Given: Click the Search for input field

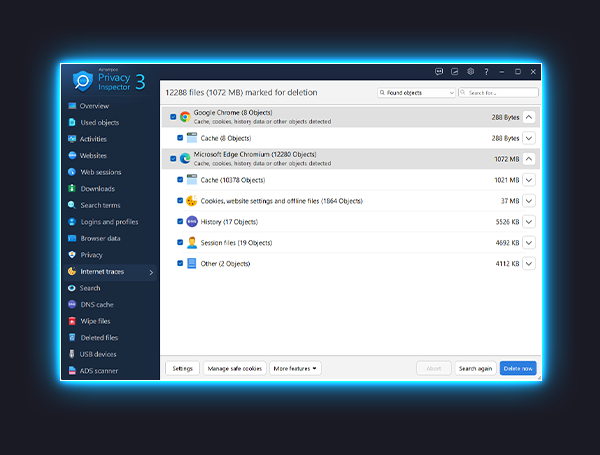Looking at the screenshot, I should click(x=503, y=93).
